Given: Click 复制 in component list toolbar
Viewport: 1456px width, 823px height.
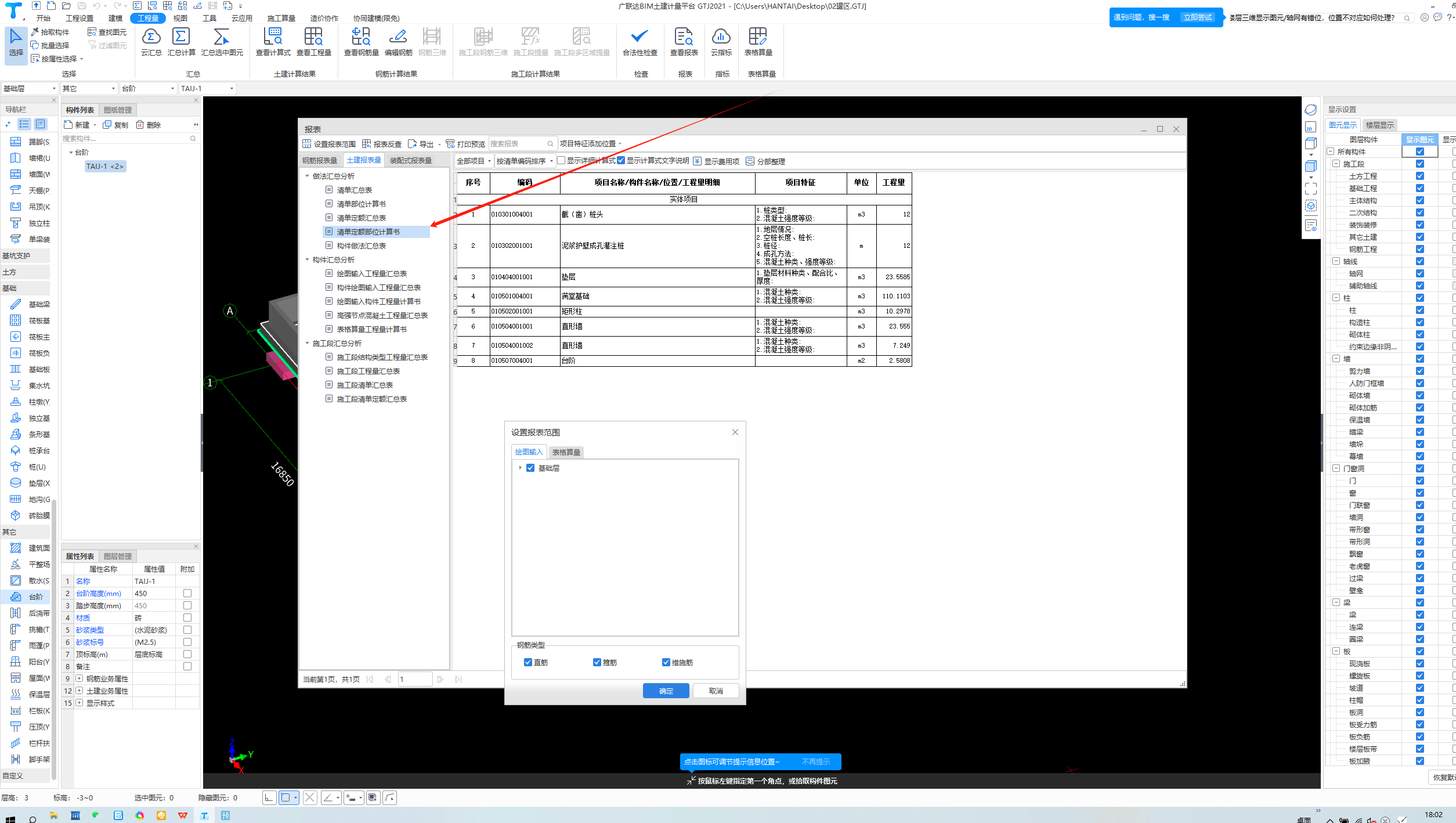Looking at the screenshot, I should [115, 125].
